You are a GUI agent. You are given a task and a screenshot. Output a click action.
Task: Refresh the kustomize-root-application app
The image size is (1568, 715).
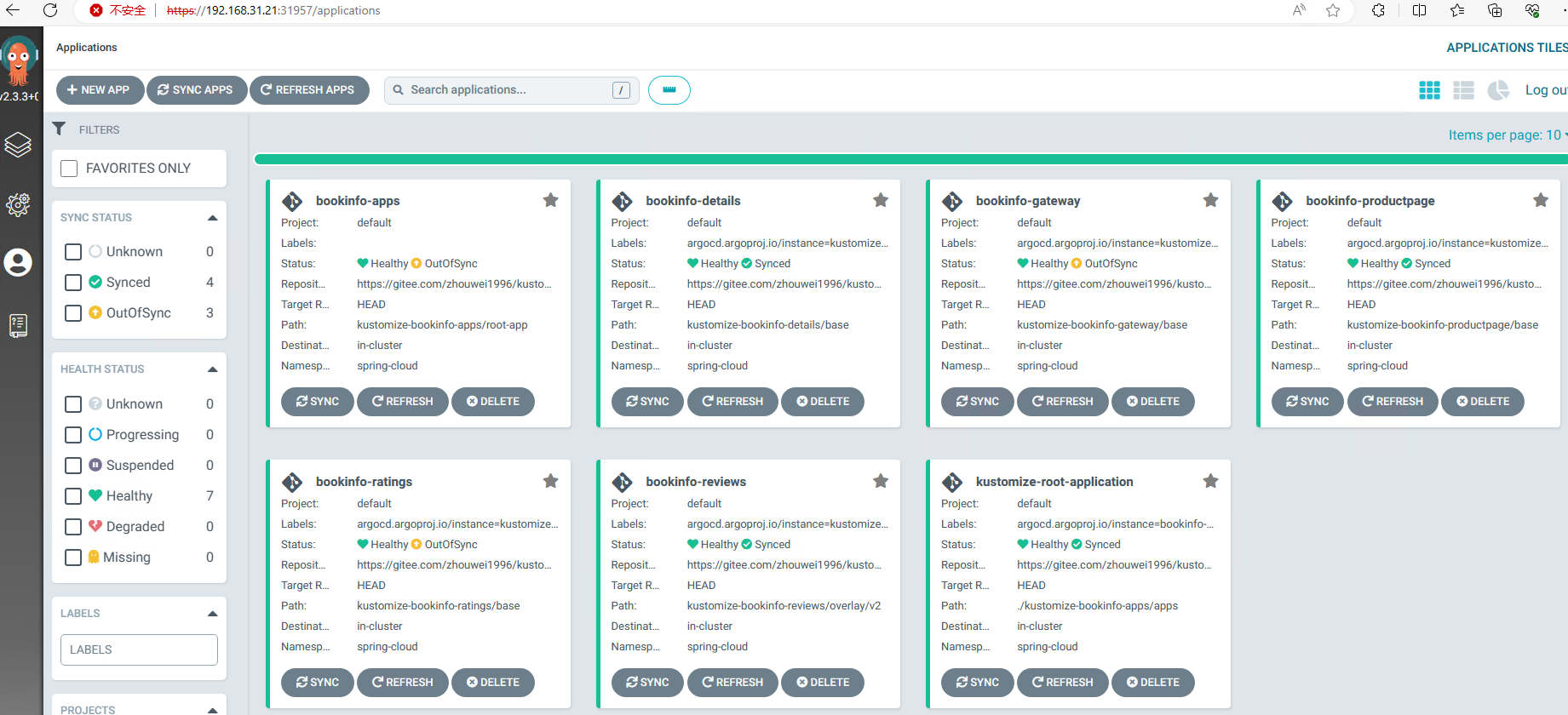click(1063, 683)
